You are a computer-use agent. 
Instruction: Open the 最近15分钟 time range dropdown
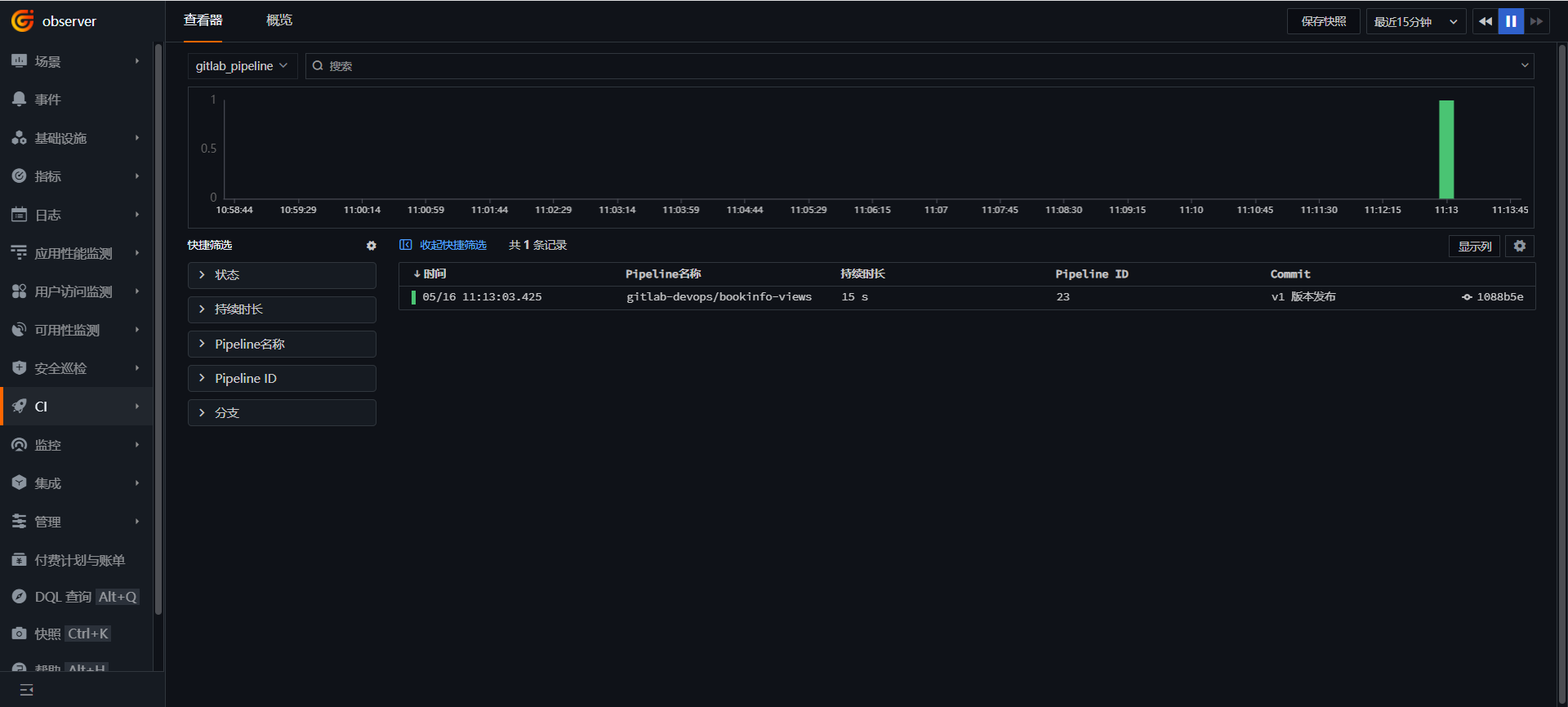(1416, 21)
